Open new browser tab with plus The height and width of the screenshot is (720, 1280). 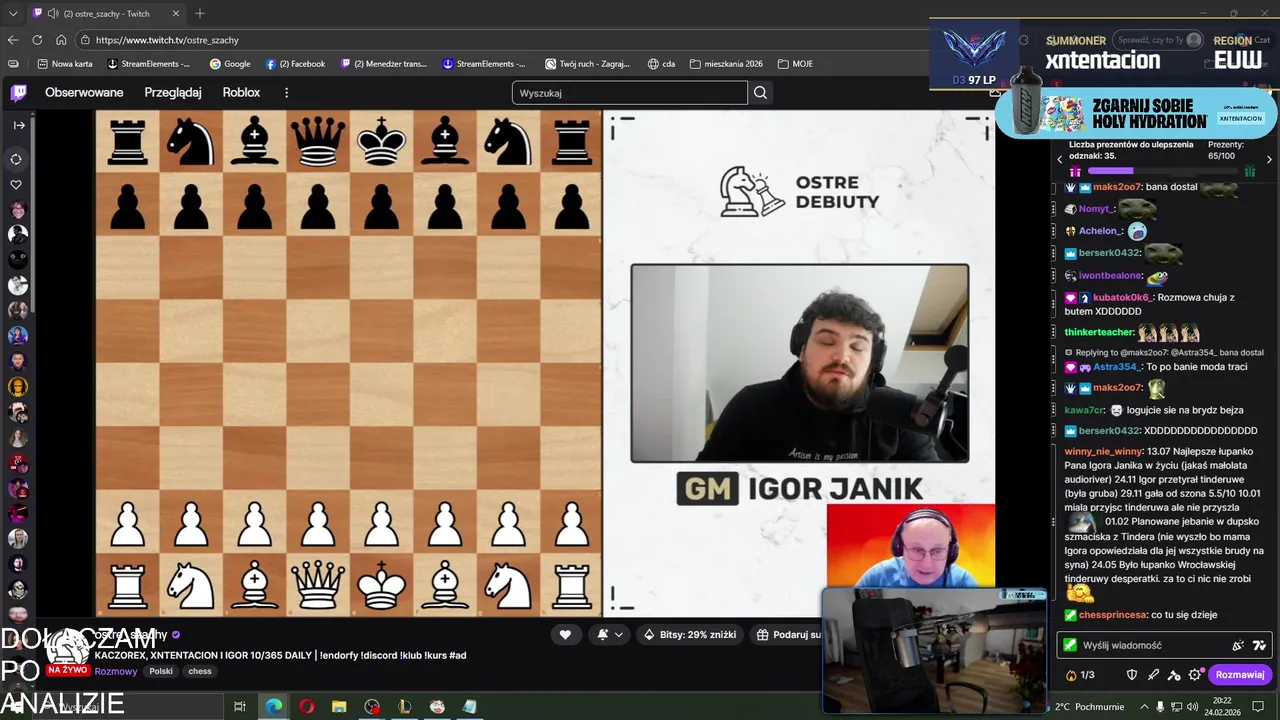pos(199,13)
